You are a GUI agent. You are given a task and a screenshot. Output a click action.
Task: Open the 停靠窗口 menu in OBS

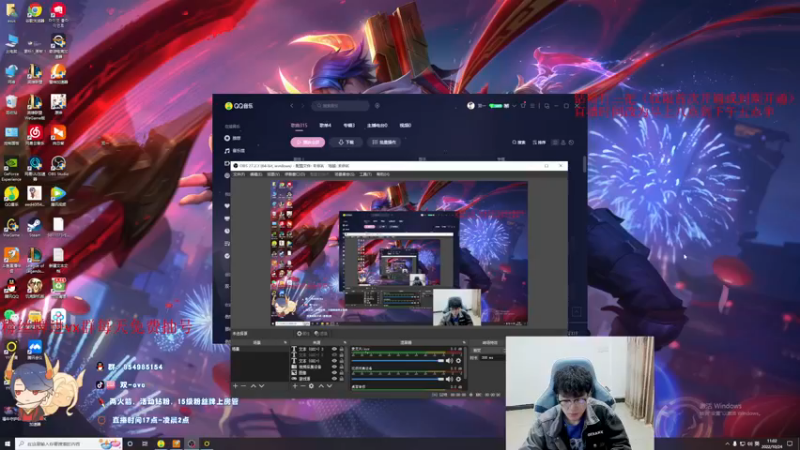[295, 174]
